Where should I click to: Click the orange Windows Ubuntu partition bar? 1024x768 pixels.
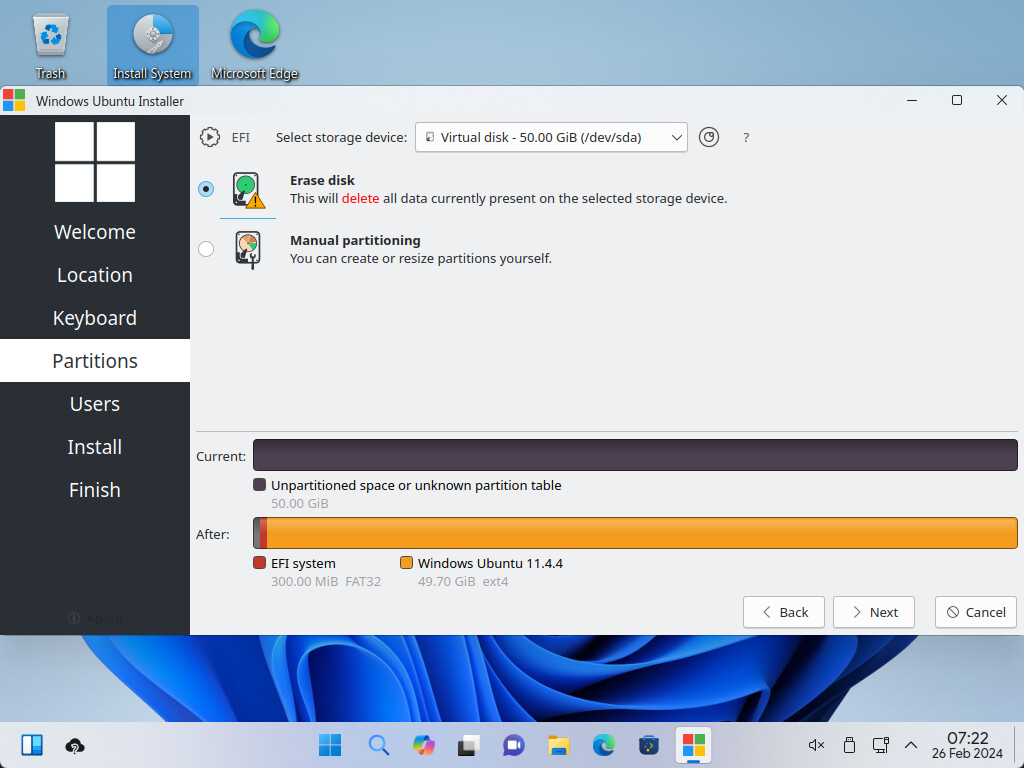640,533
